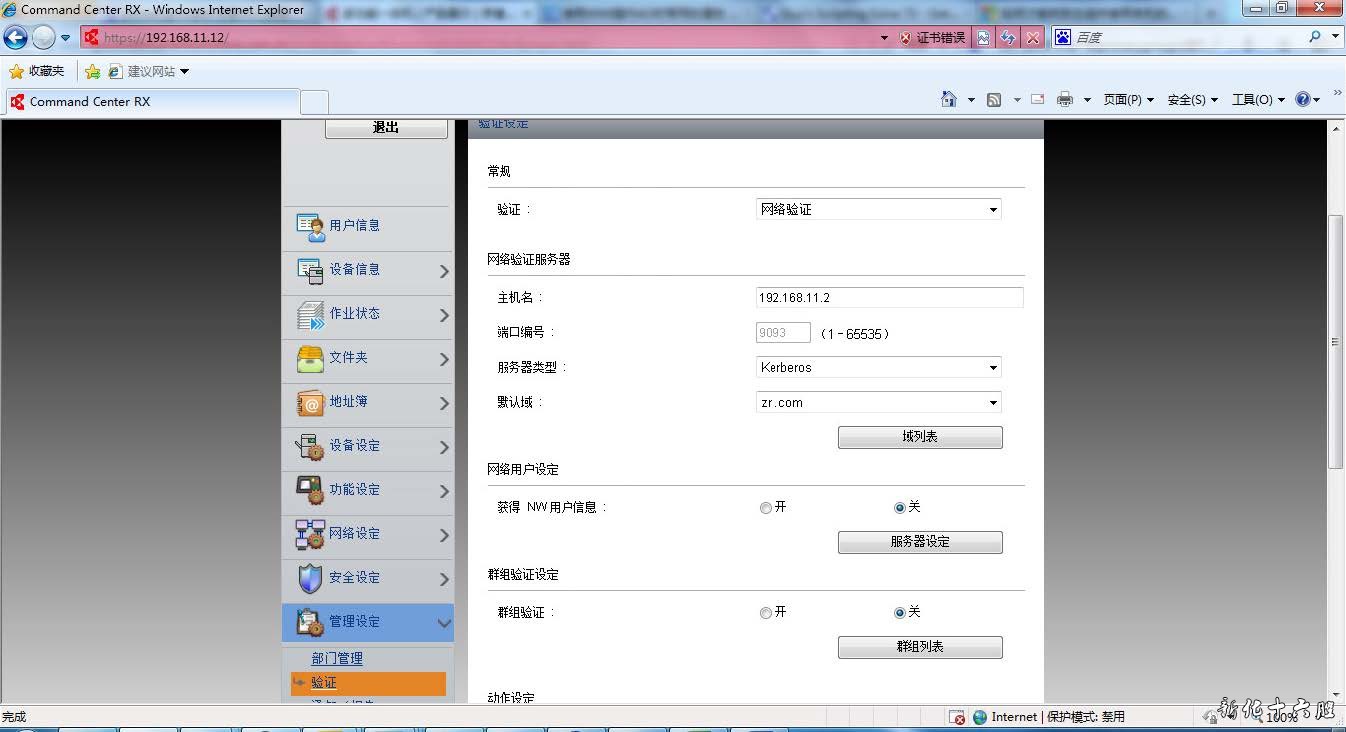Click the blue refresh arrows icon

coord(1008,38)
